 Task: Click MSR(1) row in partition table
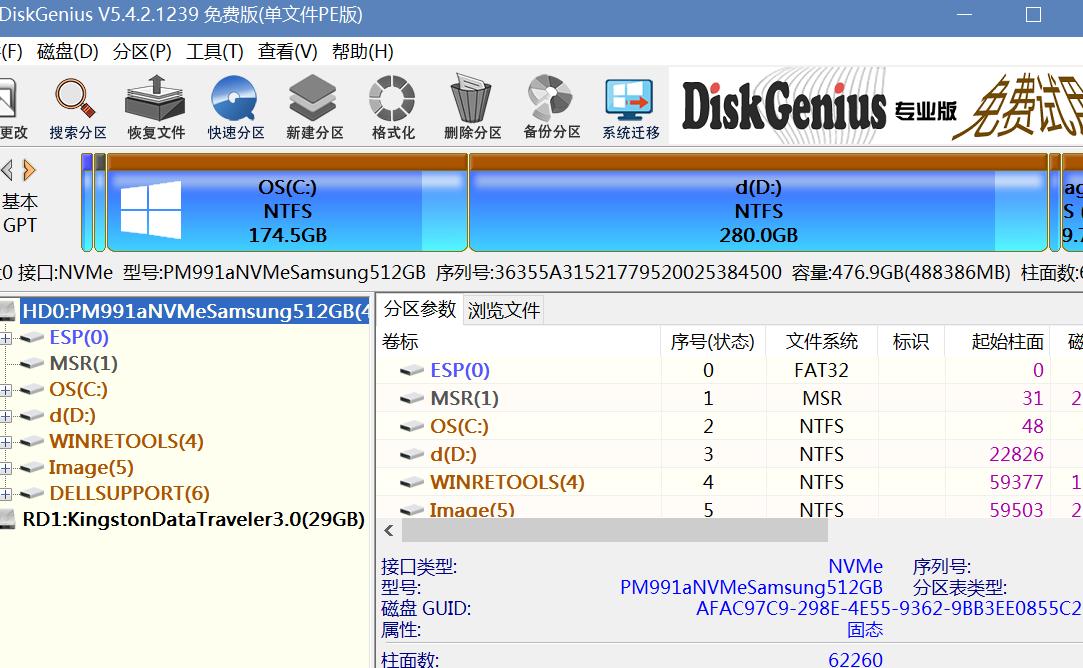[x=729, y=399]
